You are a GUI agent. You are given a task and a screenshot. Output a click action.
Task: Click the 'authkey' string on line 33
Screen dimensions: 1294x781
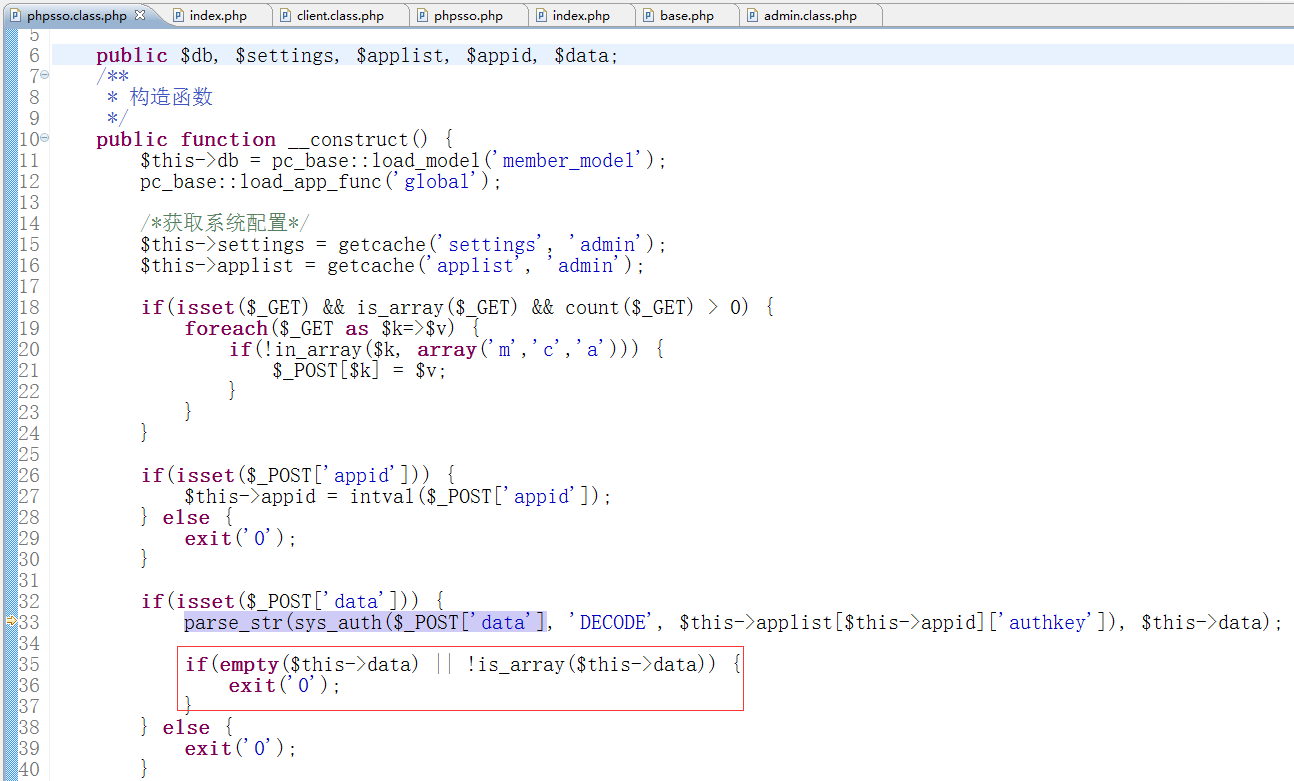click(x=1048, y=622)
